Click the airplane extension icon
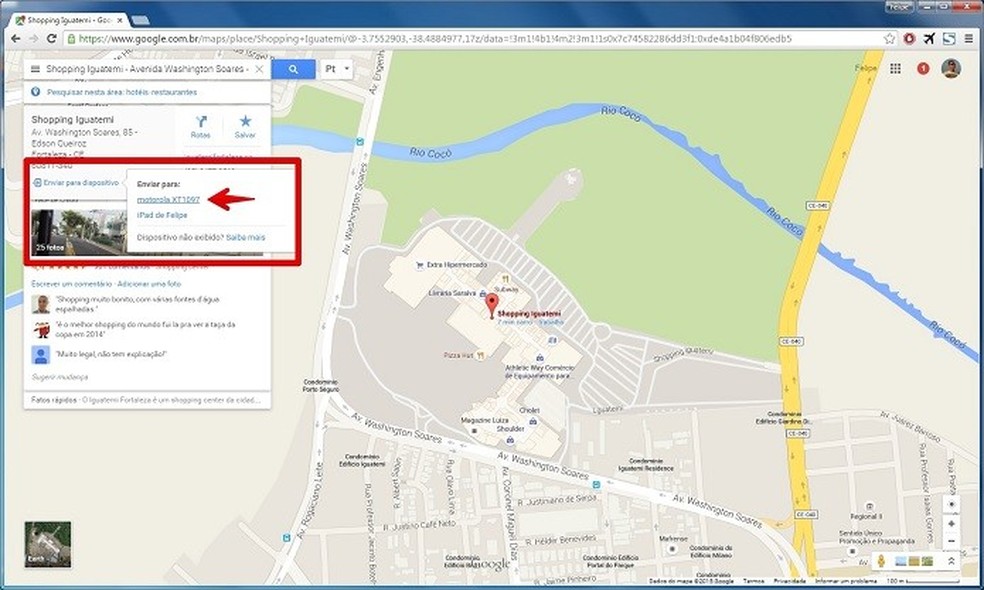 pyautogui.click(x=929, y=38)
